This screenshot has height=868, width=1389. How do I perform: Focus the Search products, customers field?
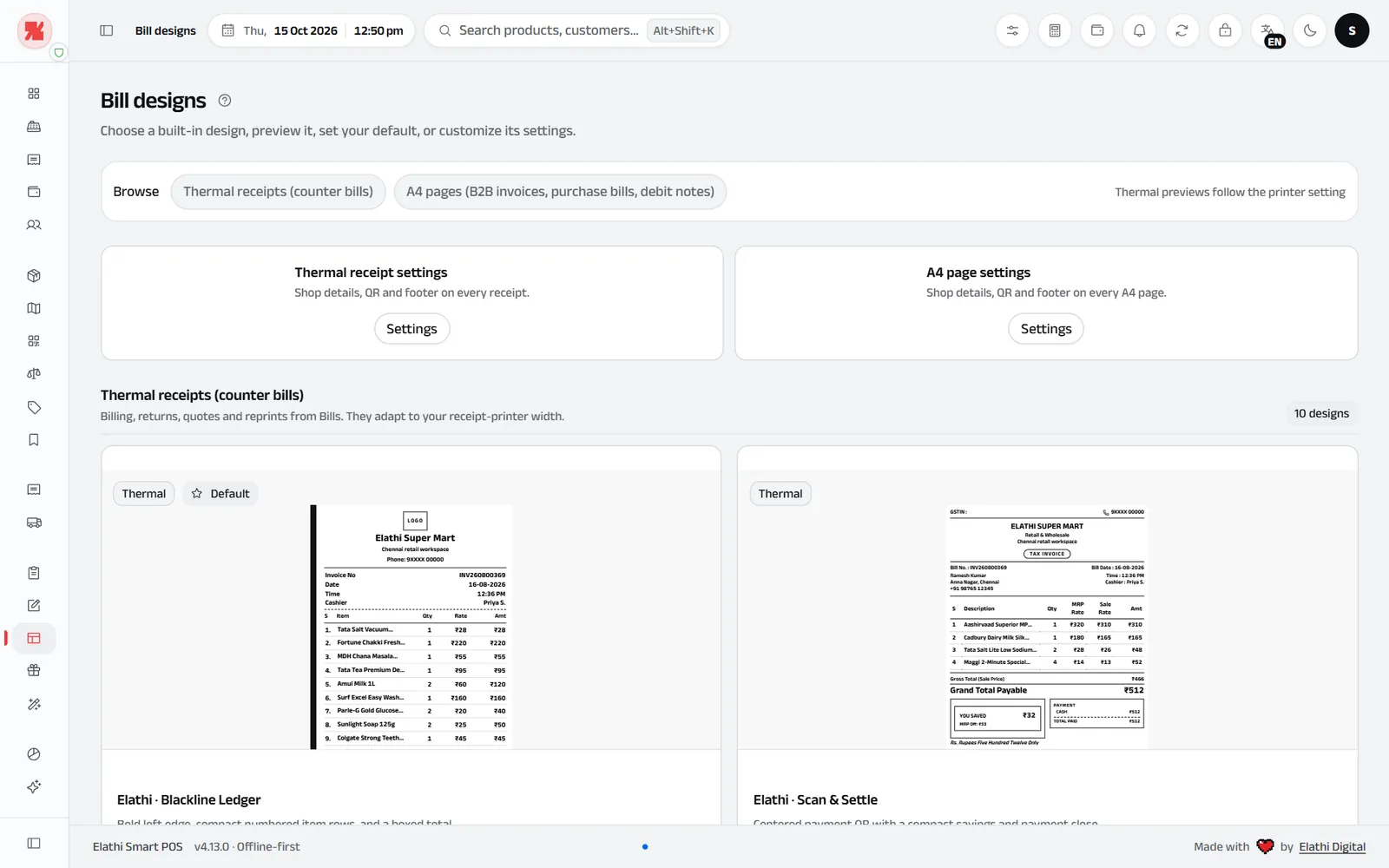click(576, 30)
